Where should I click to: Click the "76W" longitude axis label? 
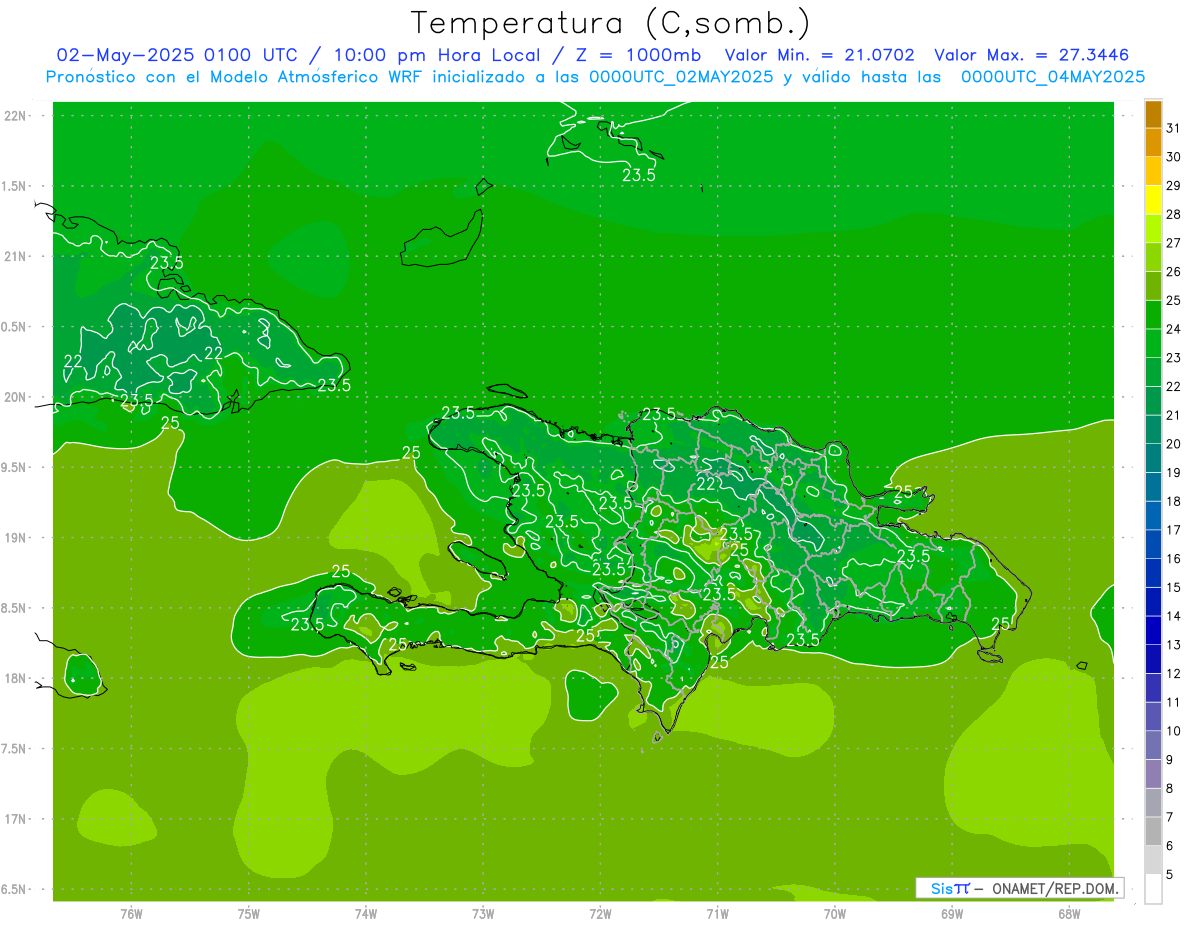(131, 914)
